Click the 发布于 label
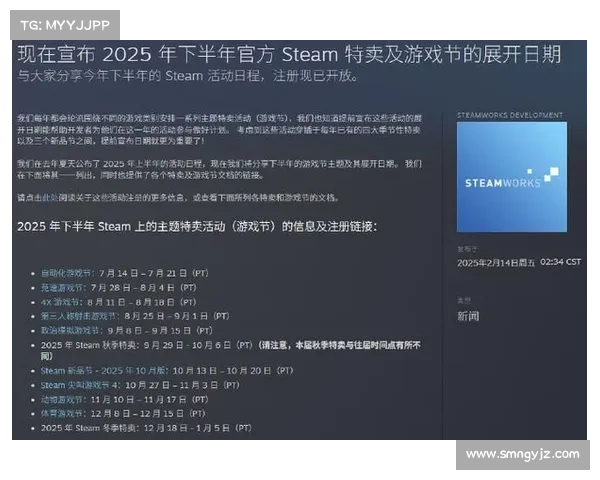The height and width of the screenshot is (480, 600). click(x=467, y=249)
